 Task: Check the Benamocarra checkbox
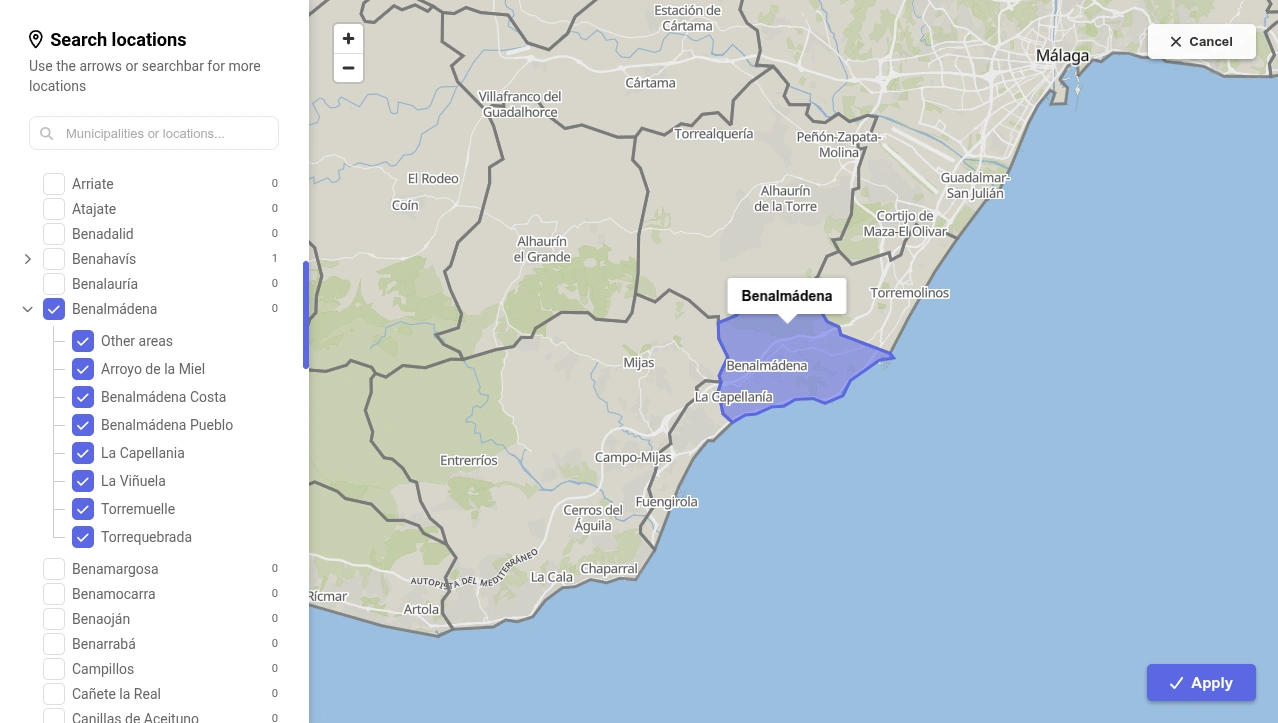pos(54,594)
